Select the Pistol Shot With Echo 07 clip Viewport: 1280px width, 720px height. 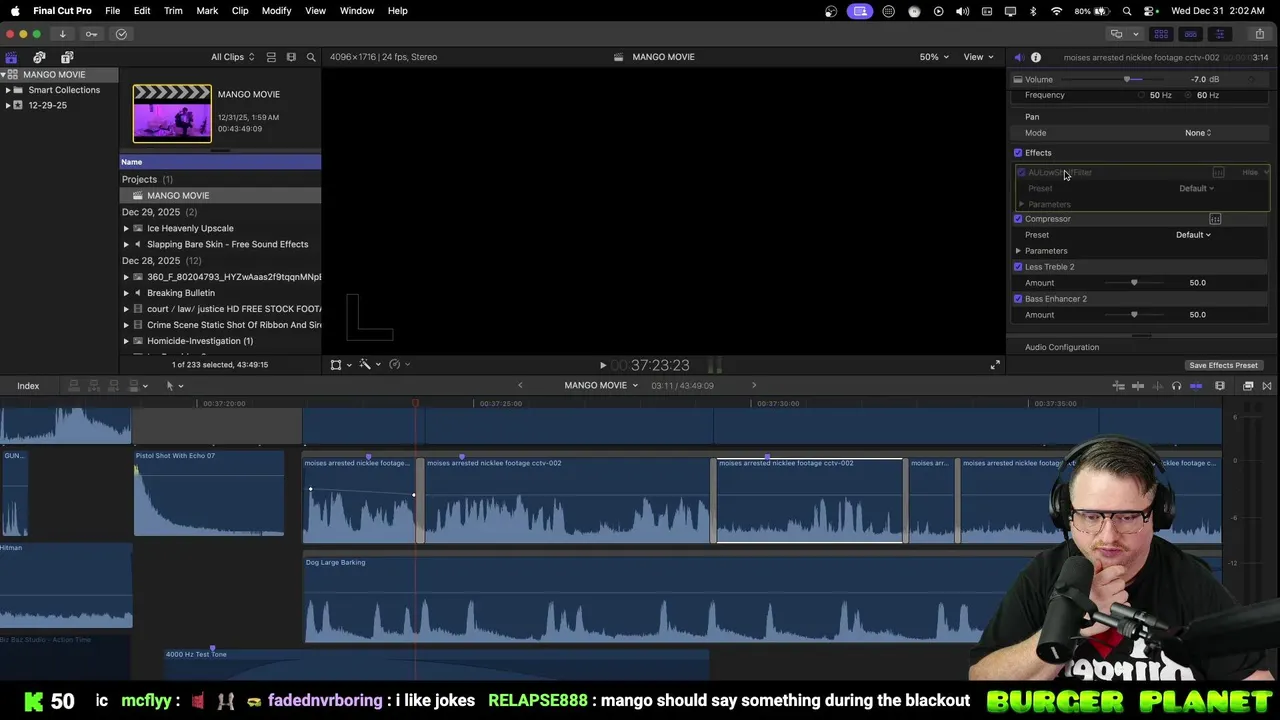pos(209,494)
